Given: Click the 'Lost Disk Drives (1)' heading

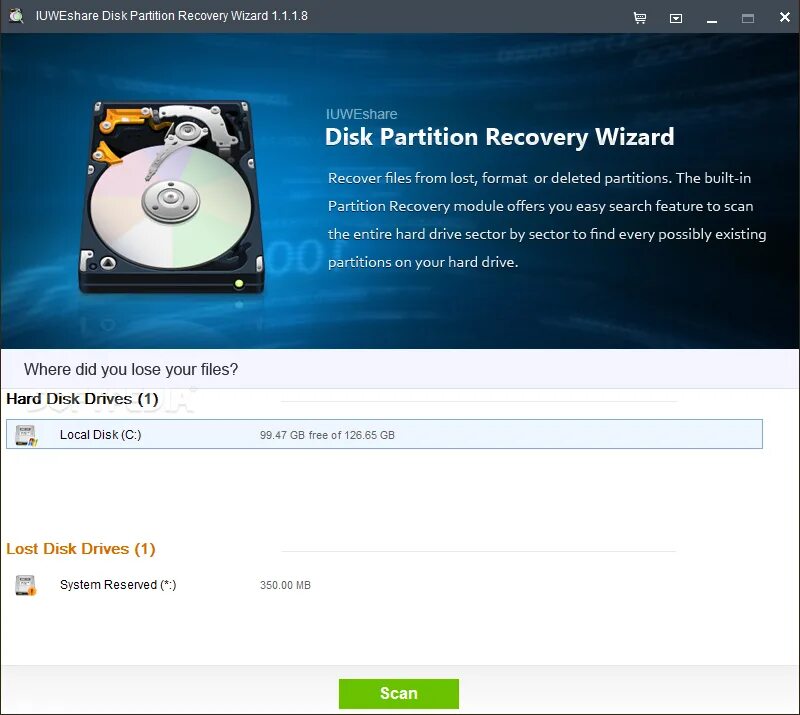Looking at the screenshot, I should 81,549.
